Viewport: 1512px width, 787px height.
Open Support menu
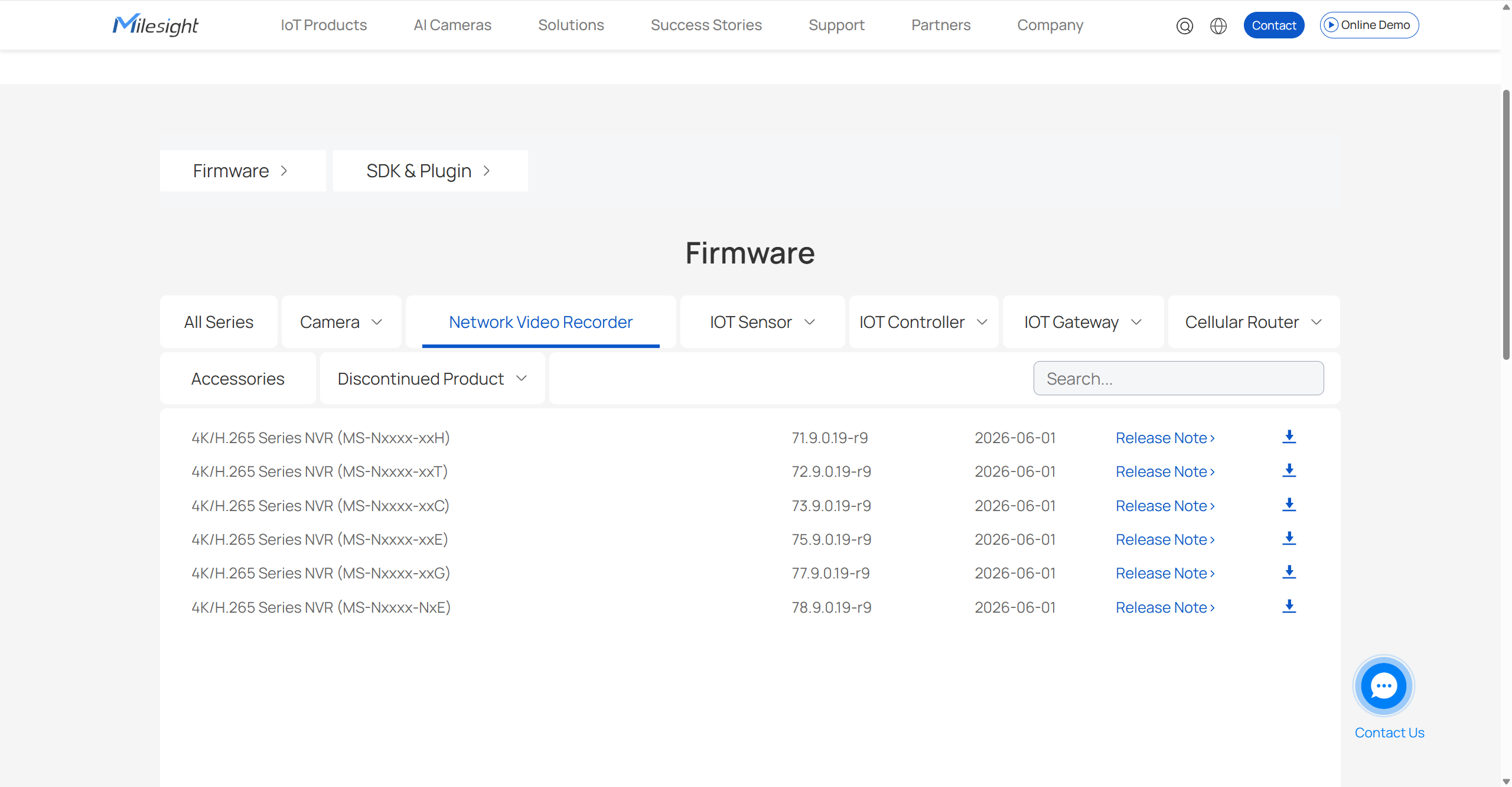tap(836, 25)
